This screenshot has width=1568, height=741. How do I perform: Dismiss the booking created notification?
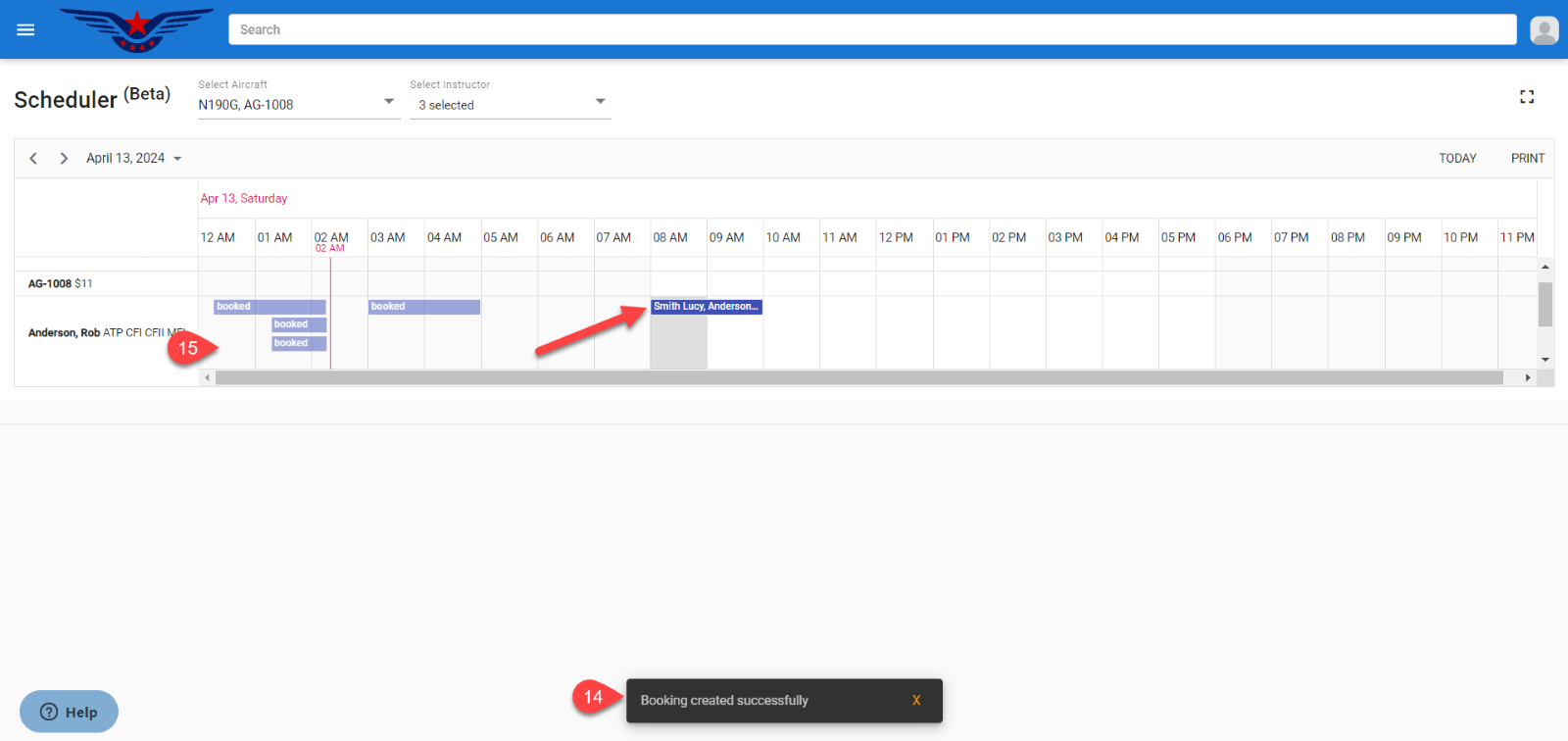click(x=915, y=700)
